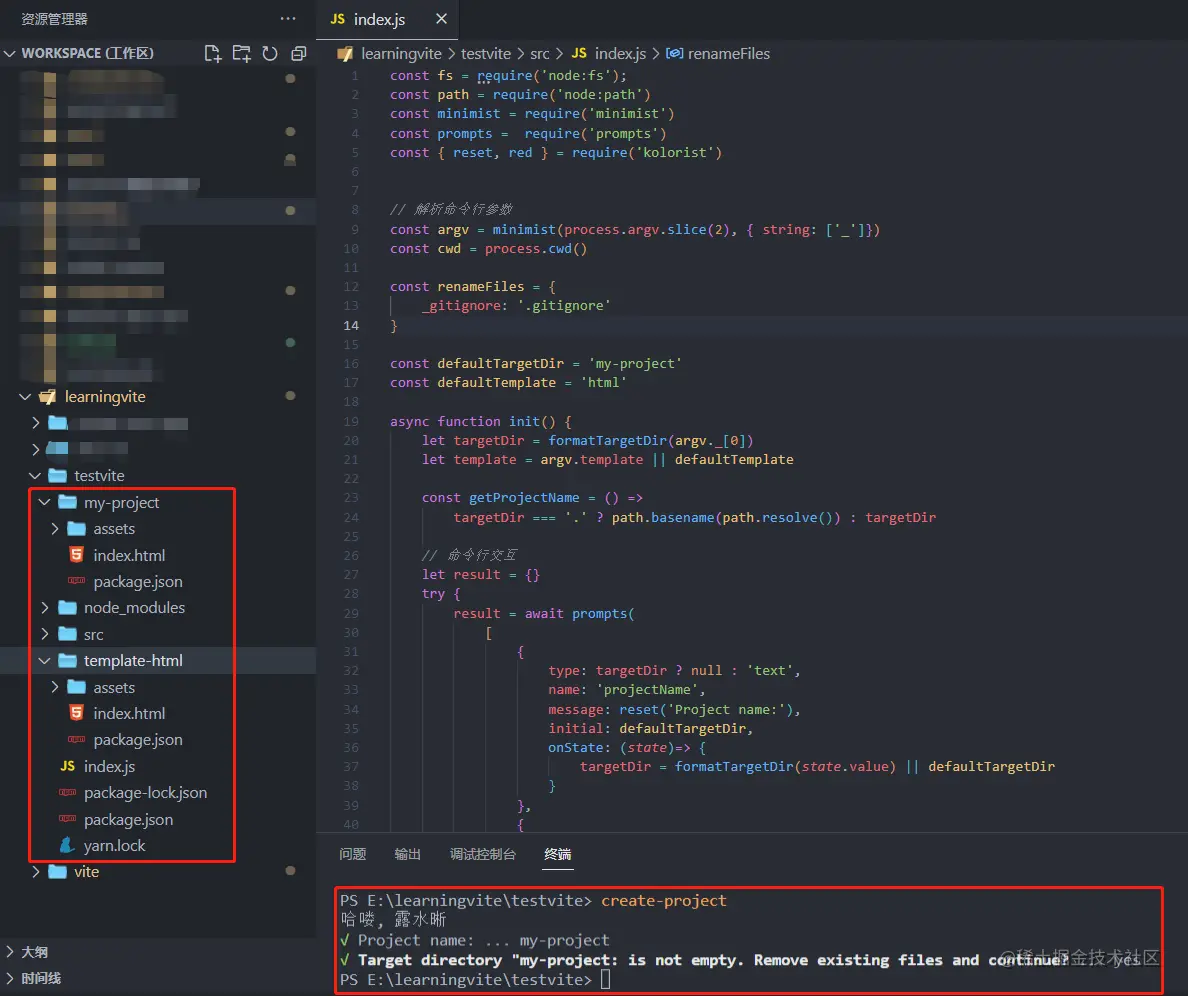Click the npm icon beside package-lock.json

click(67, 792)
